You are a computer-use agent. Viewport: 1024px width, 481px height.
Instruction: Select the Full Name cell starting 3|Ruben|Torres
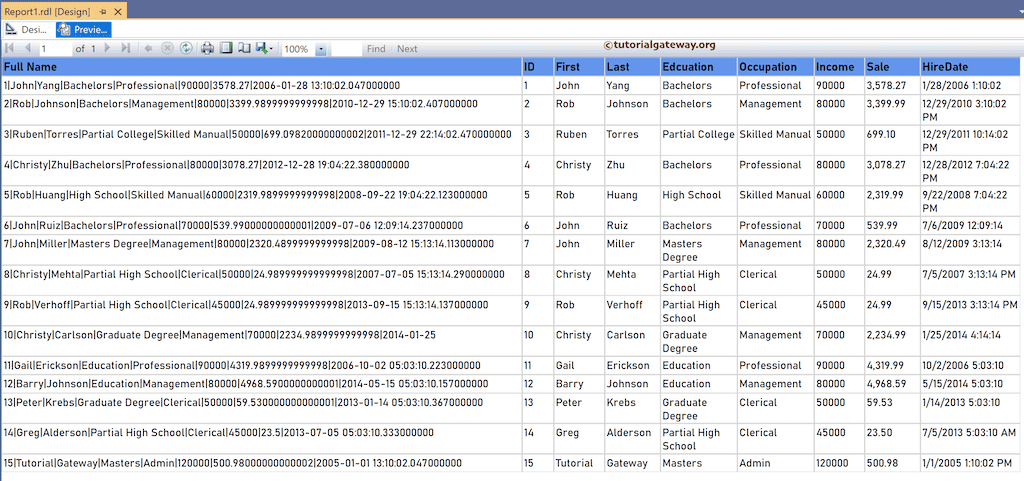coord(261,140)
